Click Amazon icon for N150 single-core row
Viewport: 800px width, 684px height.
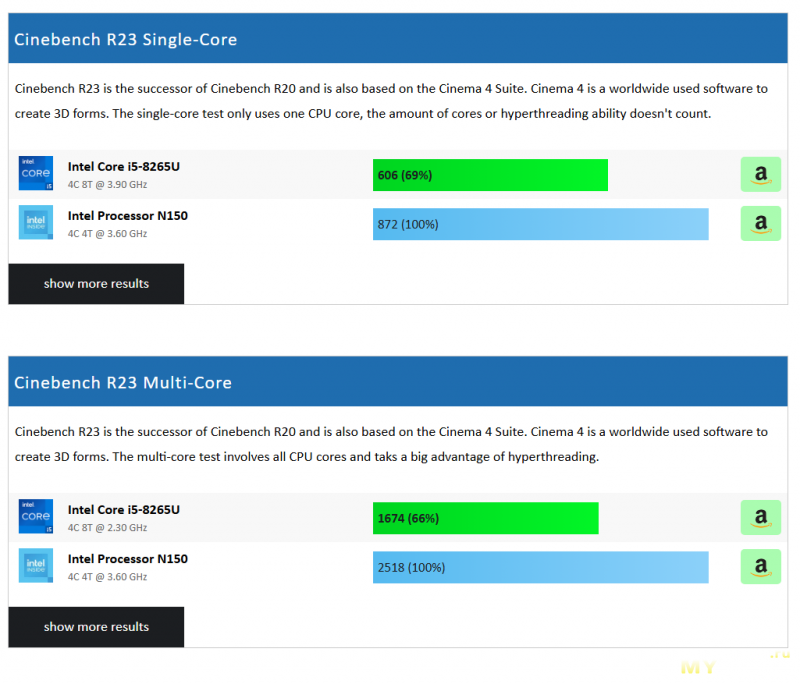tap(760, 223)
